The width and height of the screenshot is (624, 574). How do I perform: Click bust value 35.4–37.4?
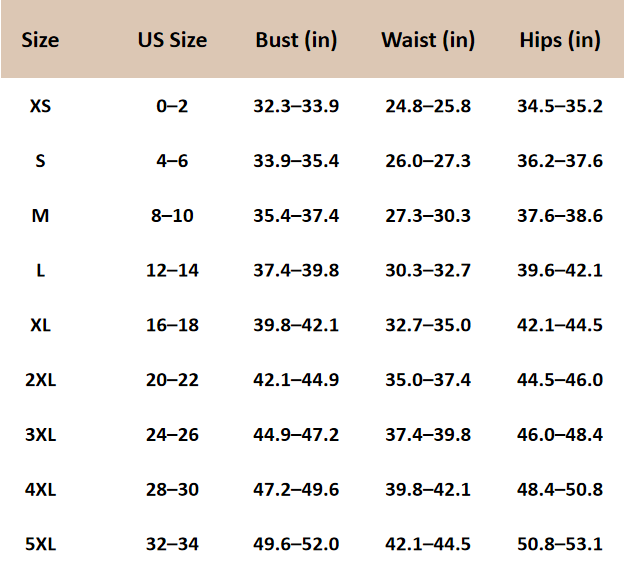click(x=296, y=215)
